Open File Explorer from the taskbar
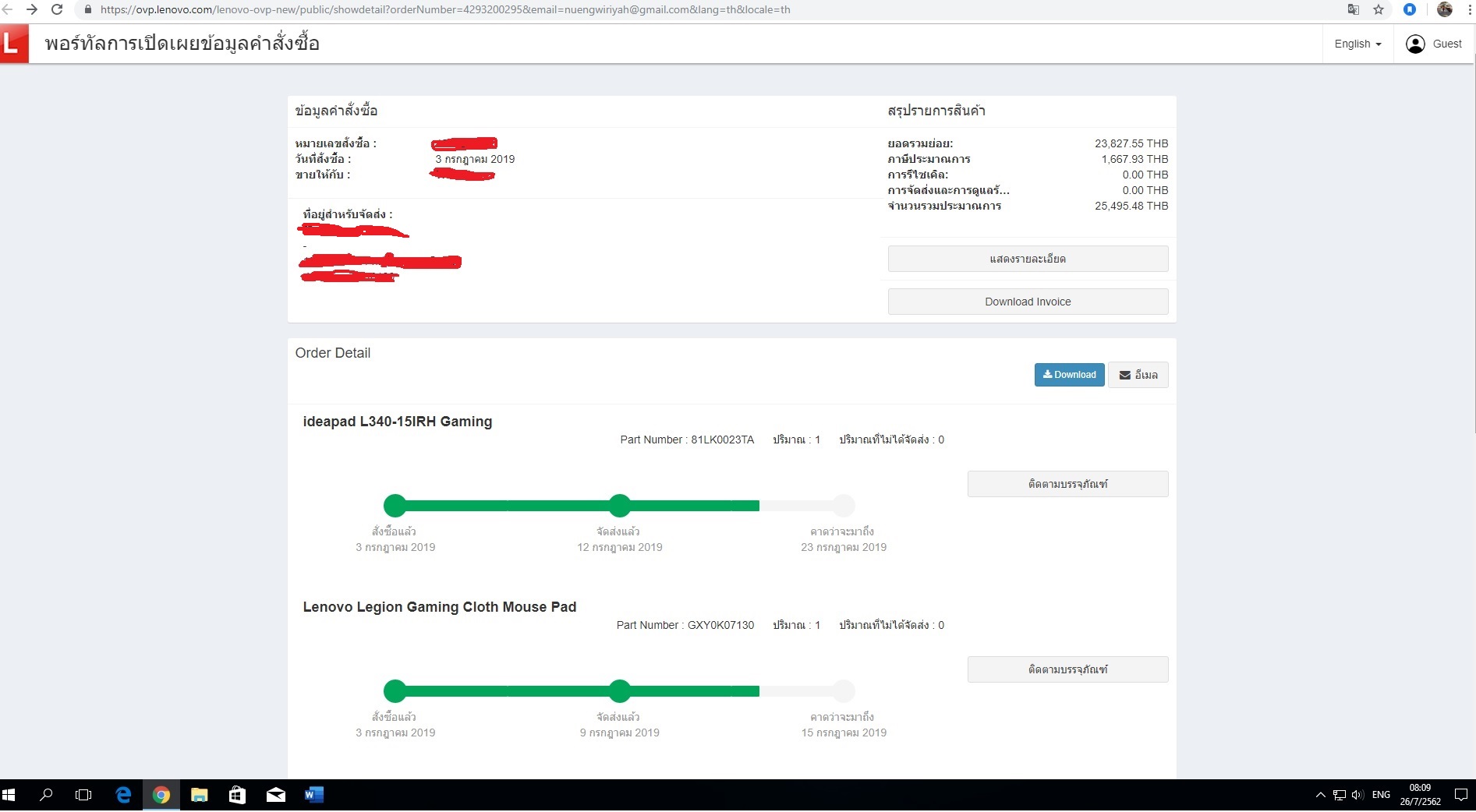 200,795
